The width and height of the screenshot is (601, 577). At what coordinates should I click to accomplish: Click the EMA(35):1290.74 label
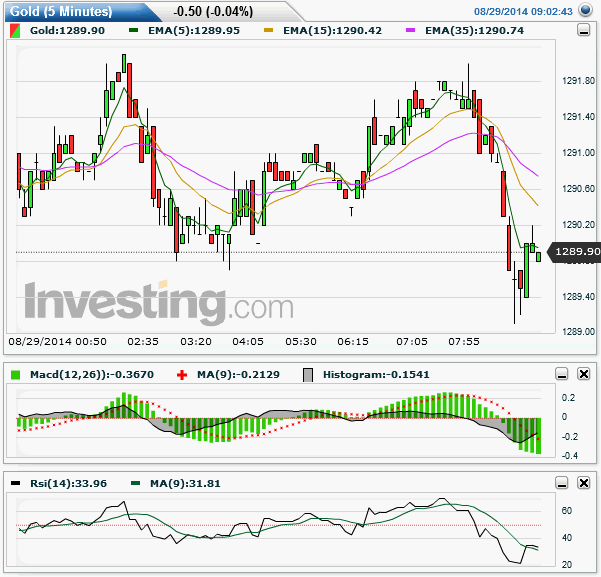[x=475, y=31]
